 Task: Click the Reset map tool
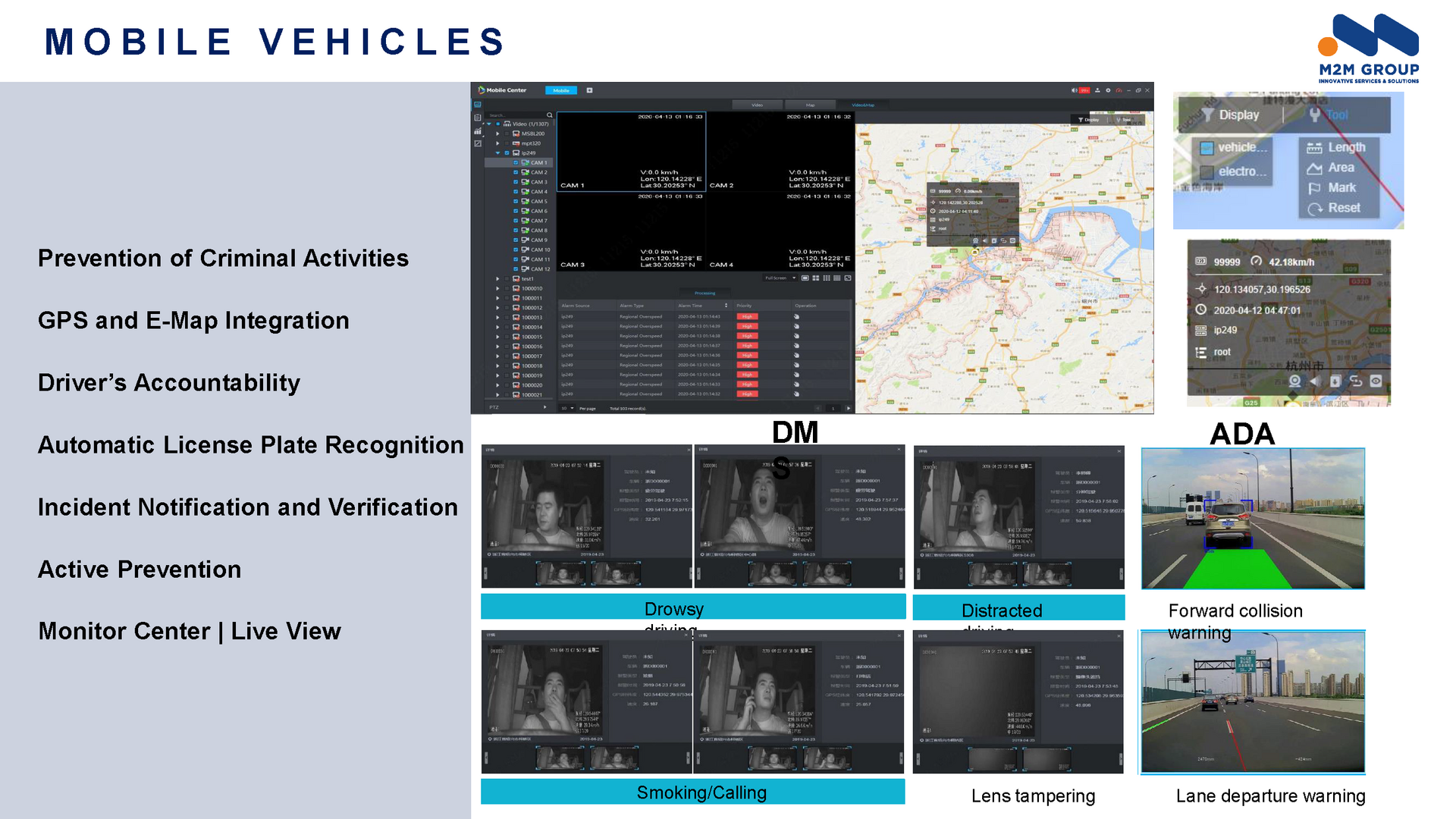coord(1335,208)
